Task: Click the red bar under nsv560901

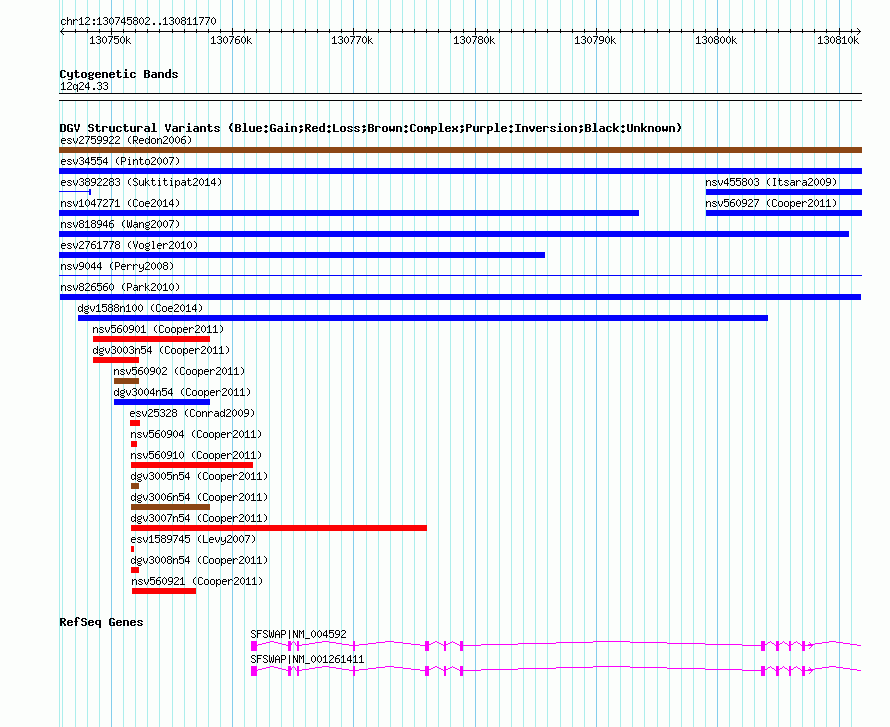Action: (152, 339)
